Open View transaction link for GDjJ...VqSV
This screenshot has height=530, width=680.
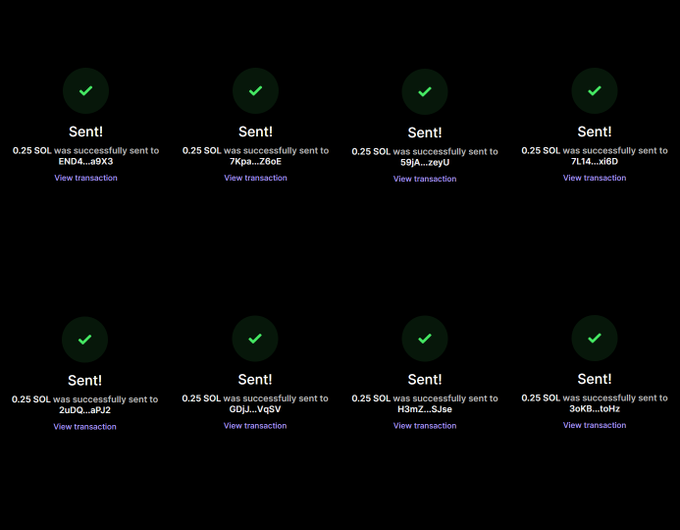click(x=255, y=426)
